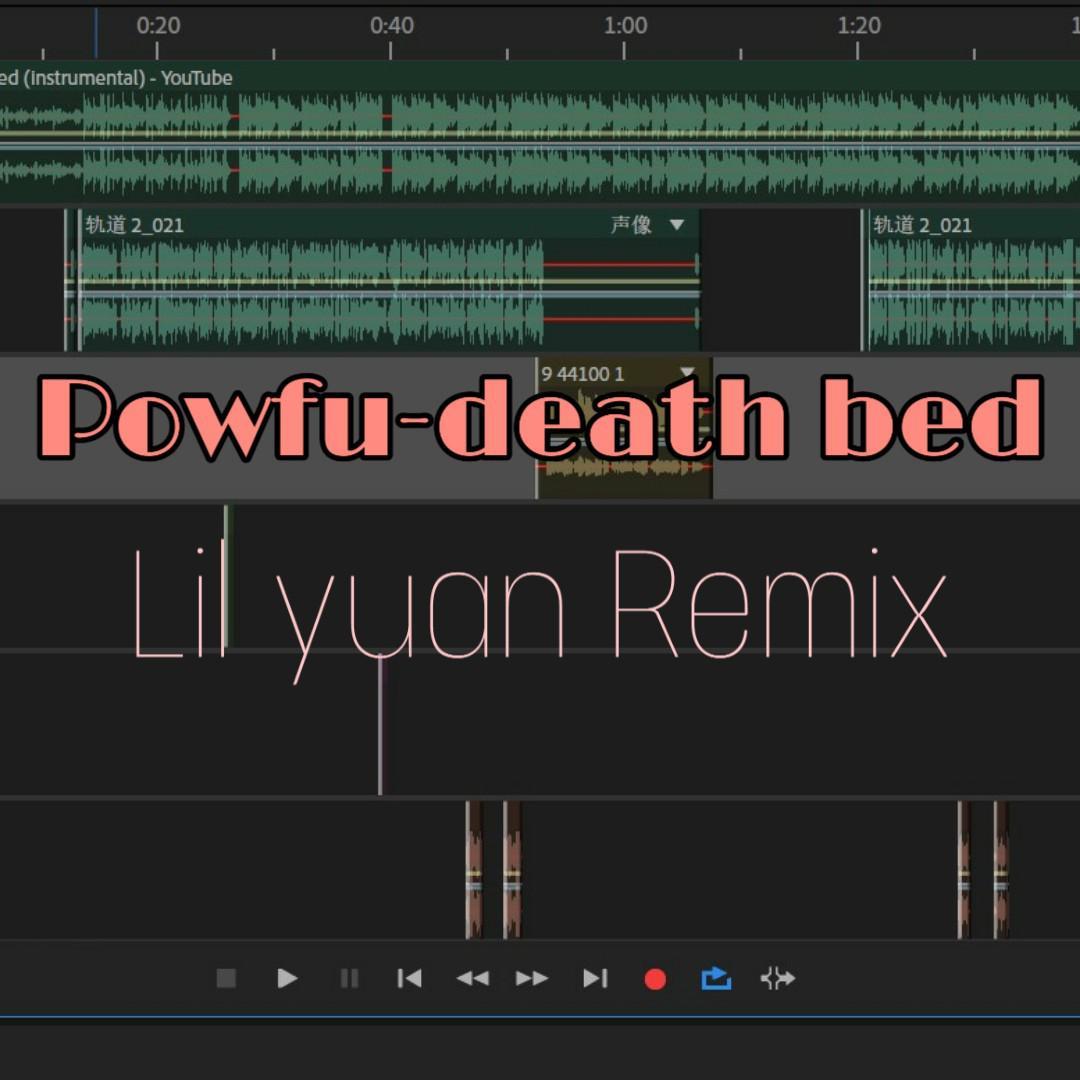Click the blue playhead marker on the ruler
This screenshot has height=1080, width=1080.
click(96, 33)
